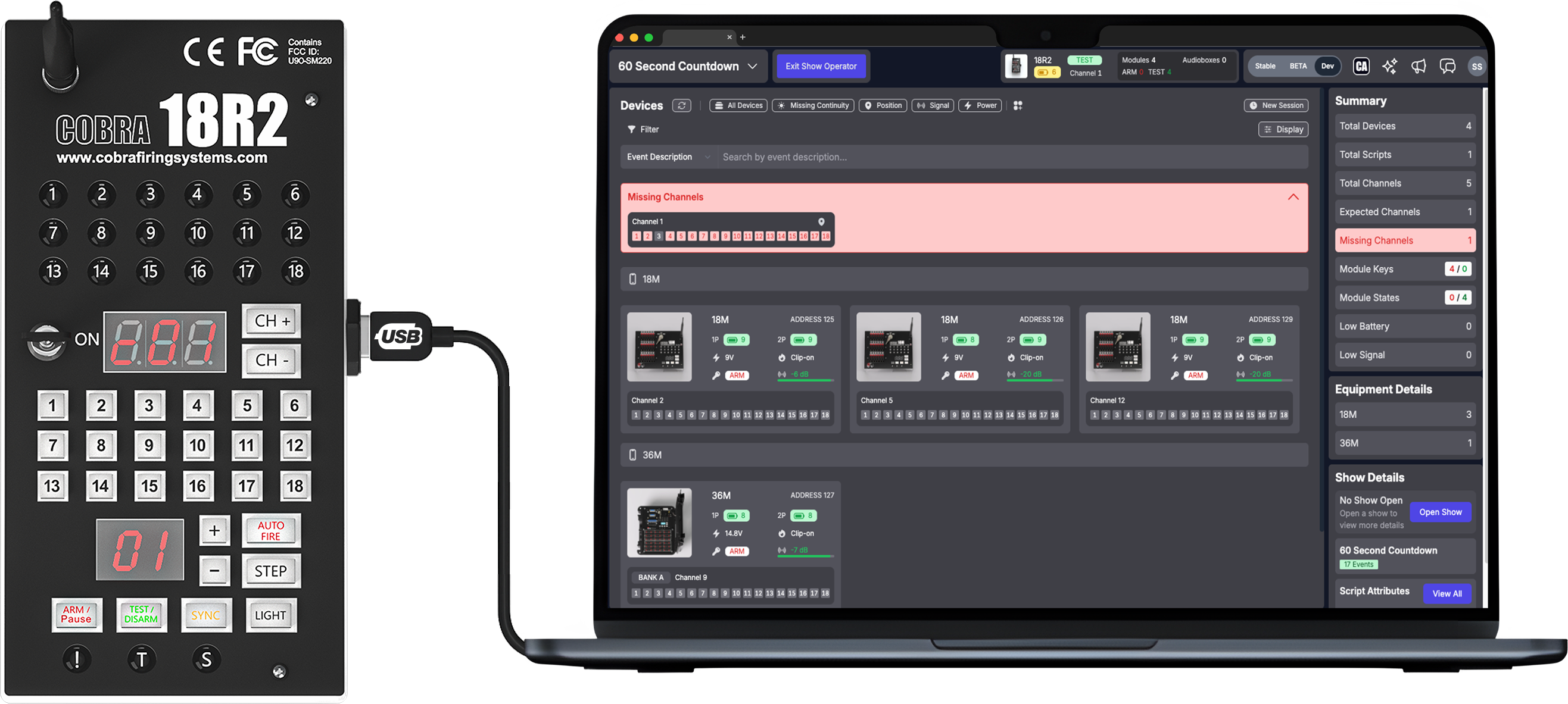Click the red cue 3 on Missing Channel 1

[x=658, y=236]
